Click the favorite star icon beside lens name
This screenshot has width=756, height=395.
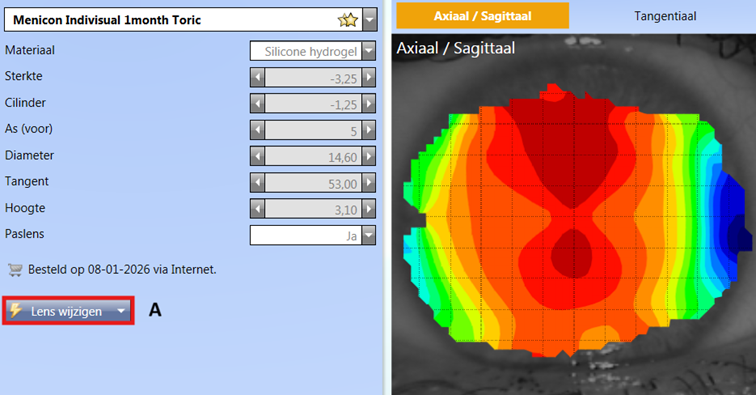pyautogui.click(x=348, y=20)
